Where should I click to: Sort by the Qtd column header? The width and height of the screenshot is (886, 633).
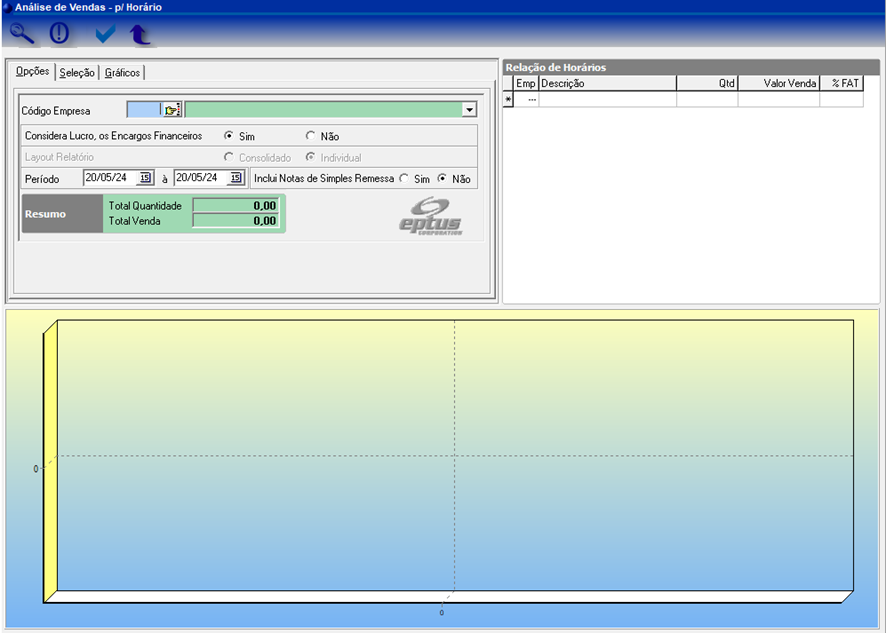tap(707, 84)
